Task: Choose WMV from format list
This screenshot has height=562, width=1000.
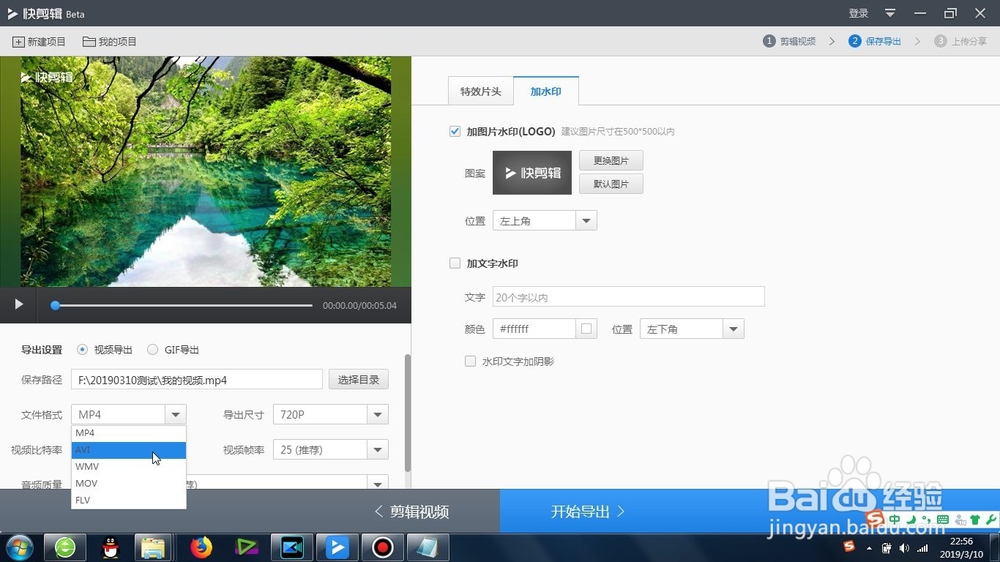Action: 129,466
